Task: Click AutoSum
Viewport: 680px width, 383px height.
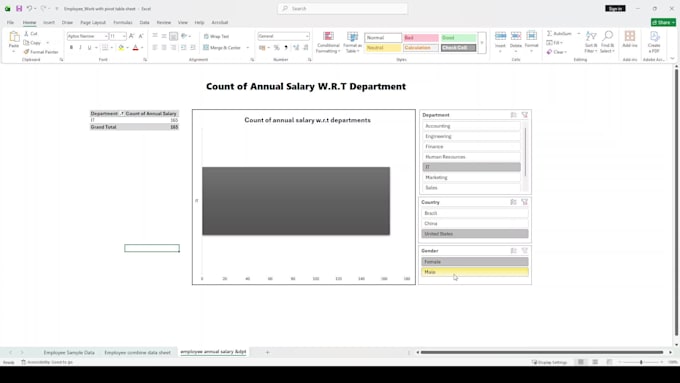Action: pyautogui.click(x=559, y=33)
